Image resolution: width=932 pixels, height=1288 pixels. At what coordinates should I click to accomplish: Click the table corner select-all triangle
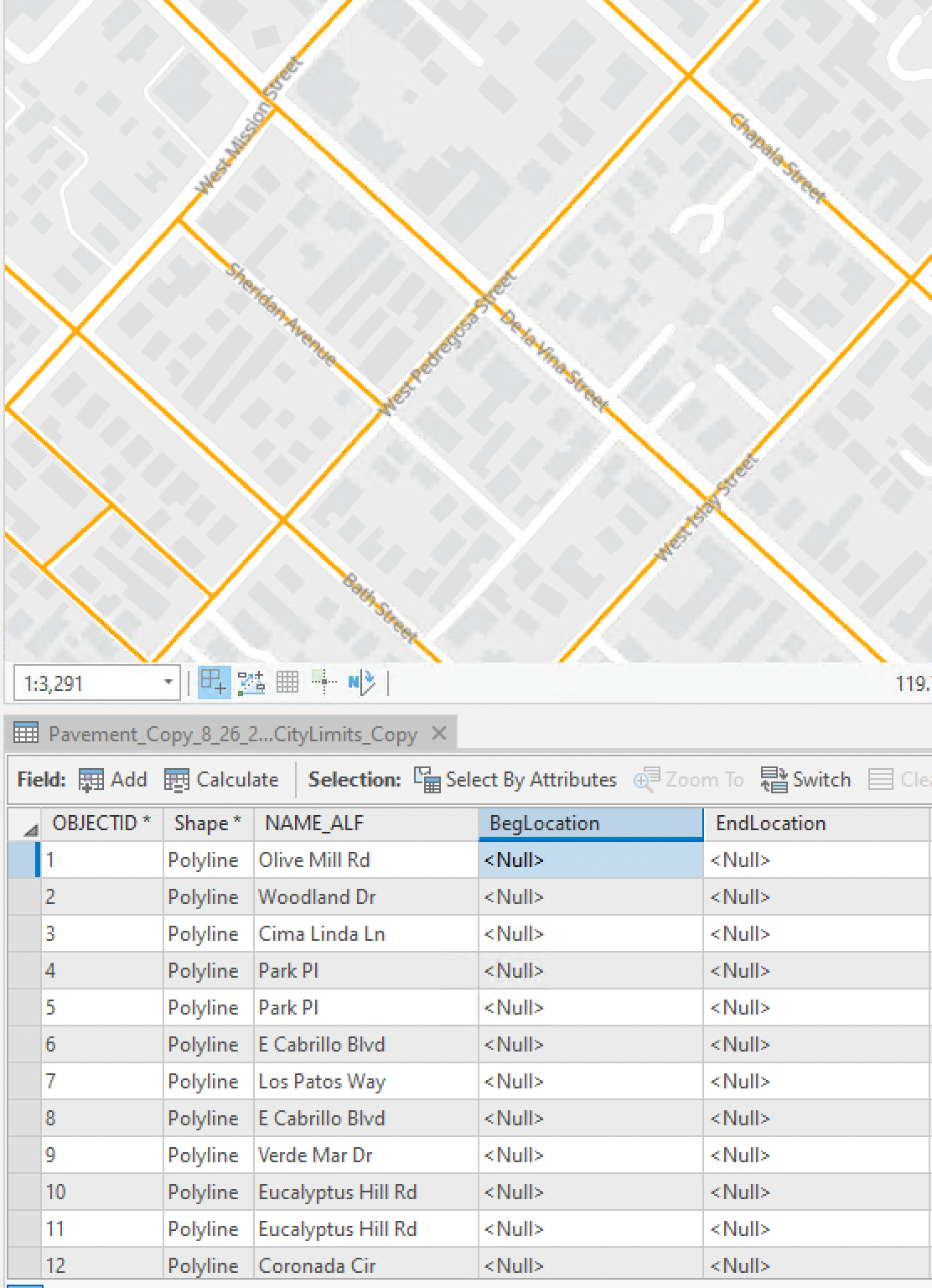point(30,829)
